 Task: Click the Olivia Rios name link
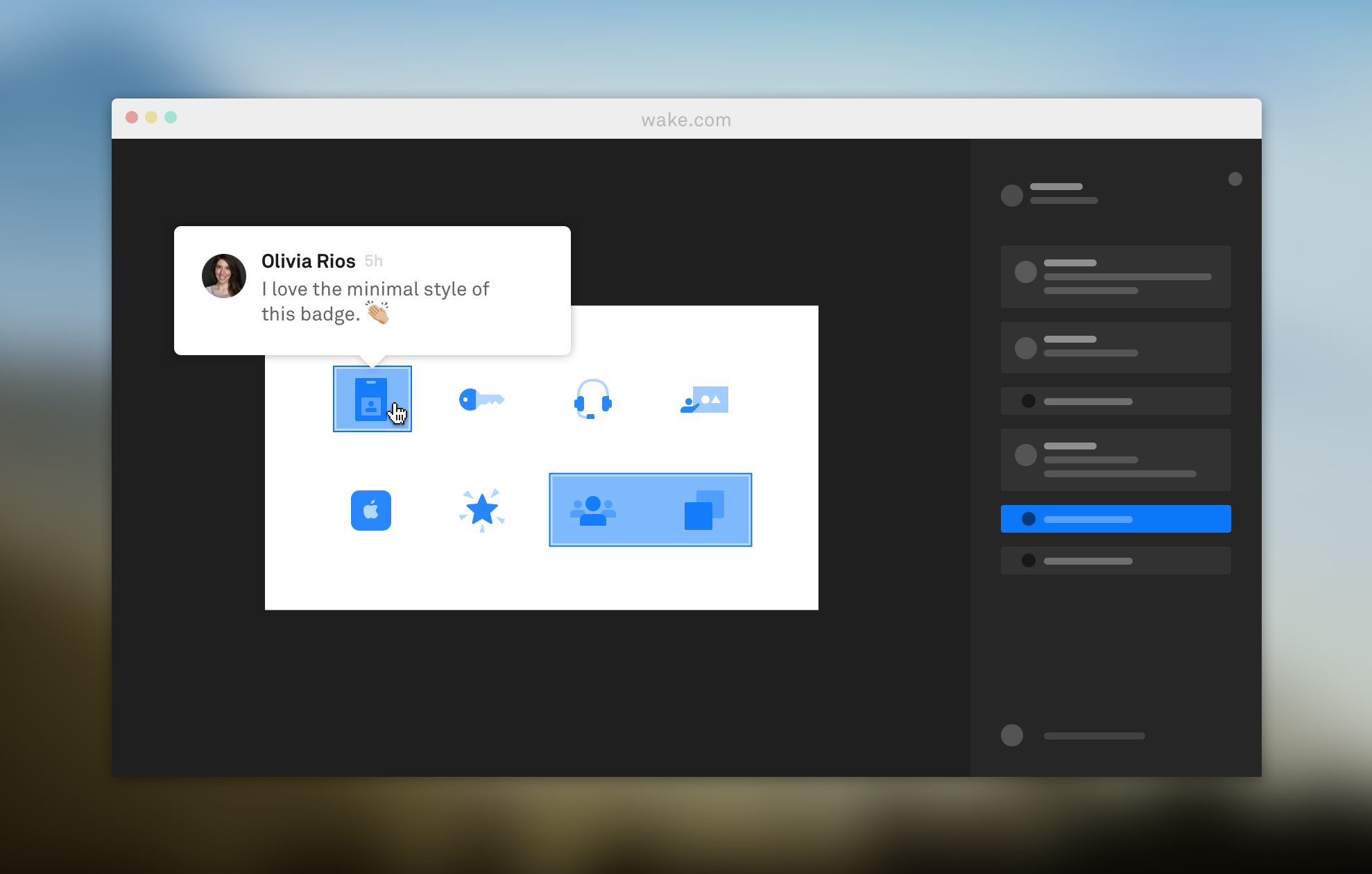pos(308,261)
